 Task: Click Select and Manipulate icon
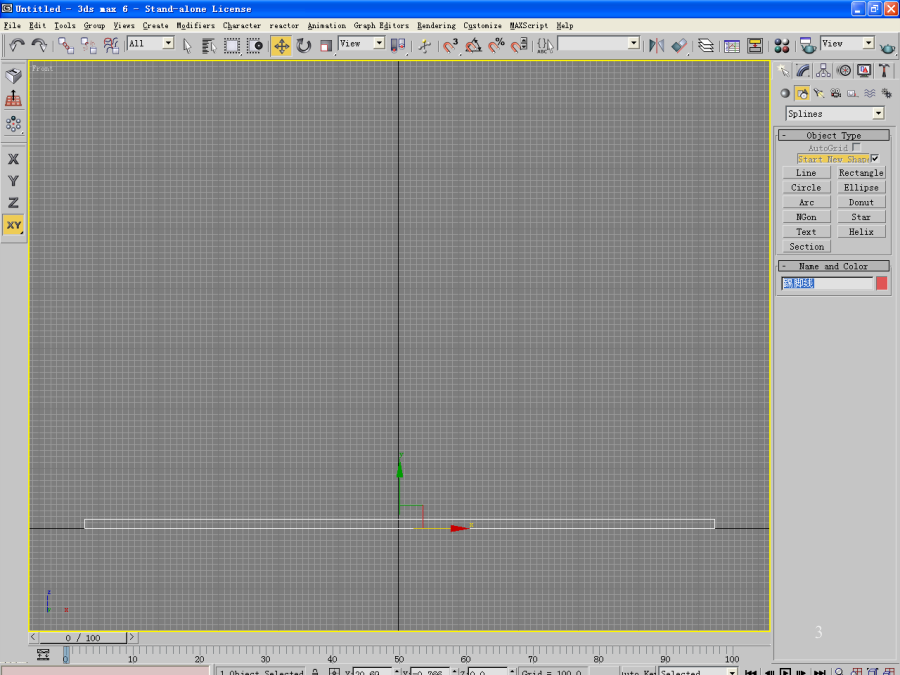pyautogui.click(x=425, y=45)
